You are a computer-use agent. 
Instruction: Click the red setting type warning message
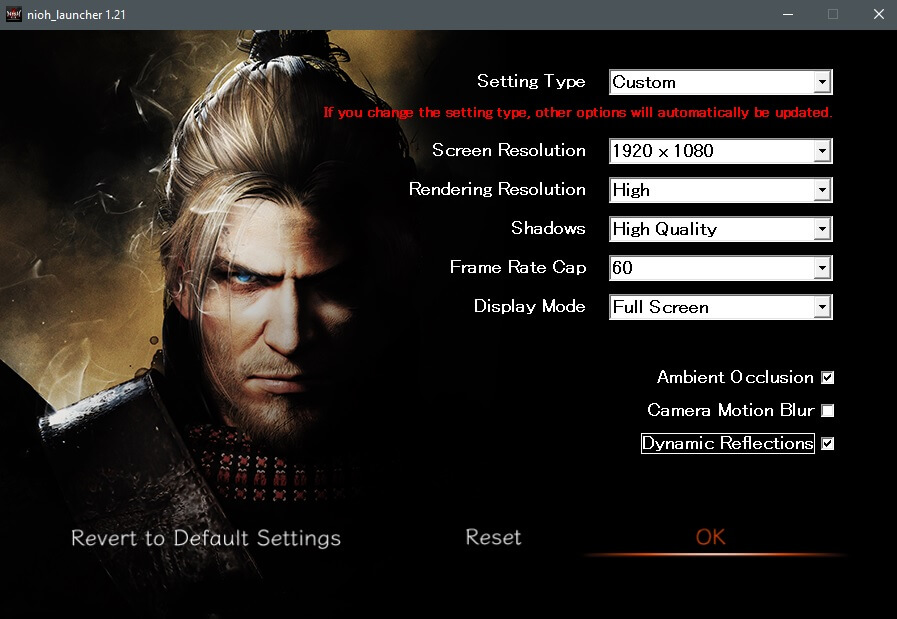[x=577, y=112]
